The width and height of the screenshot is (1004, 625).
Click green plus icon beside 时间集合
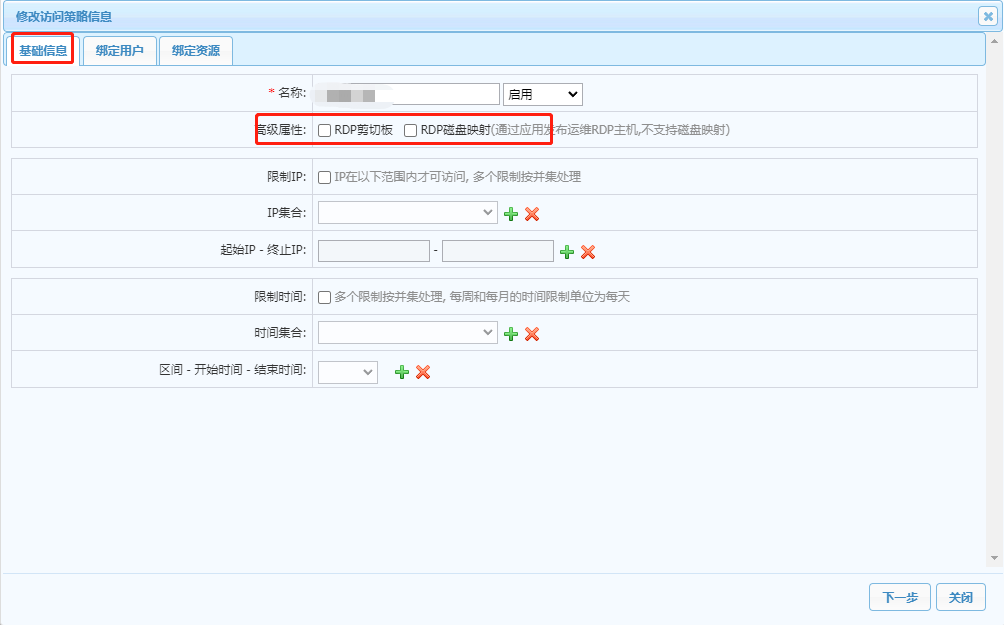coord(511,334)
